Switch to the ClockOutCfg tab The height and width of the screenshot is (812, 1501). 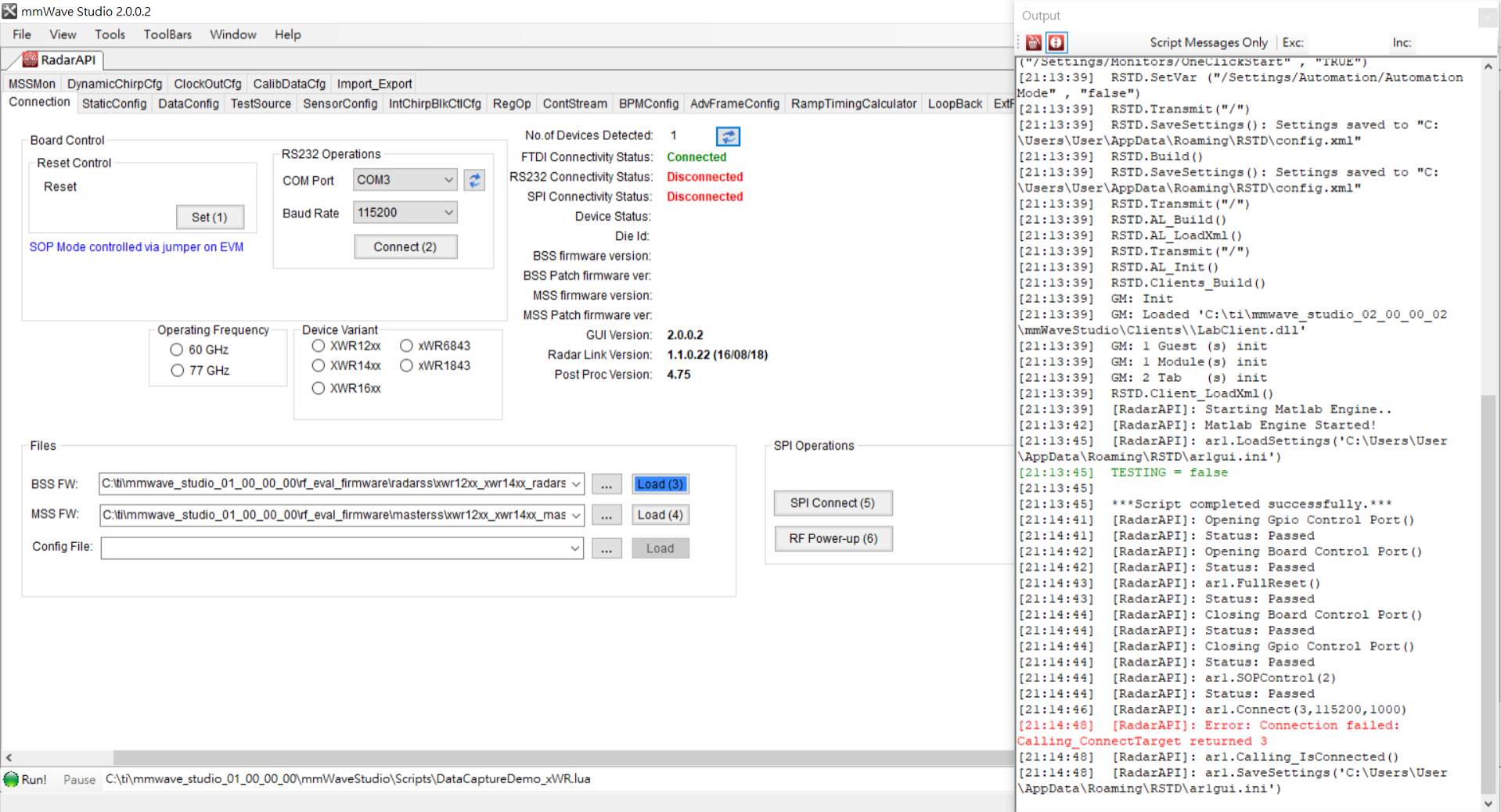click(x=208, y=84)
